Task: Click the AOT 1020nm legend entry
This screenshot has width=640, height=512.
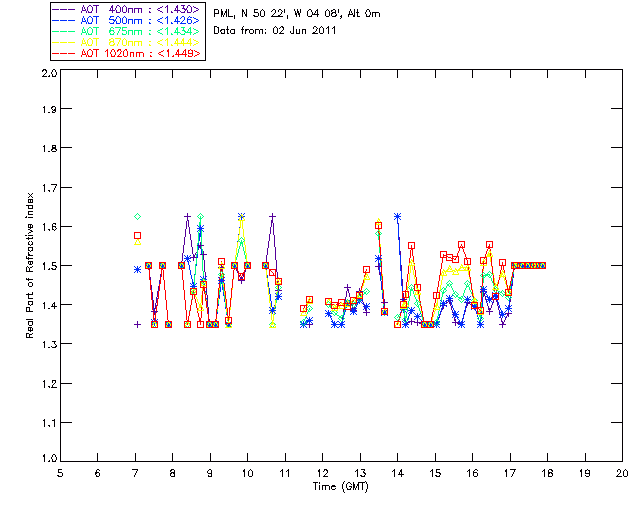Action: click(128, 53)
